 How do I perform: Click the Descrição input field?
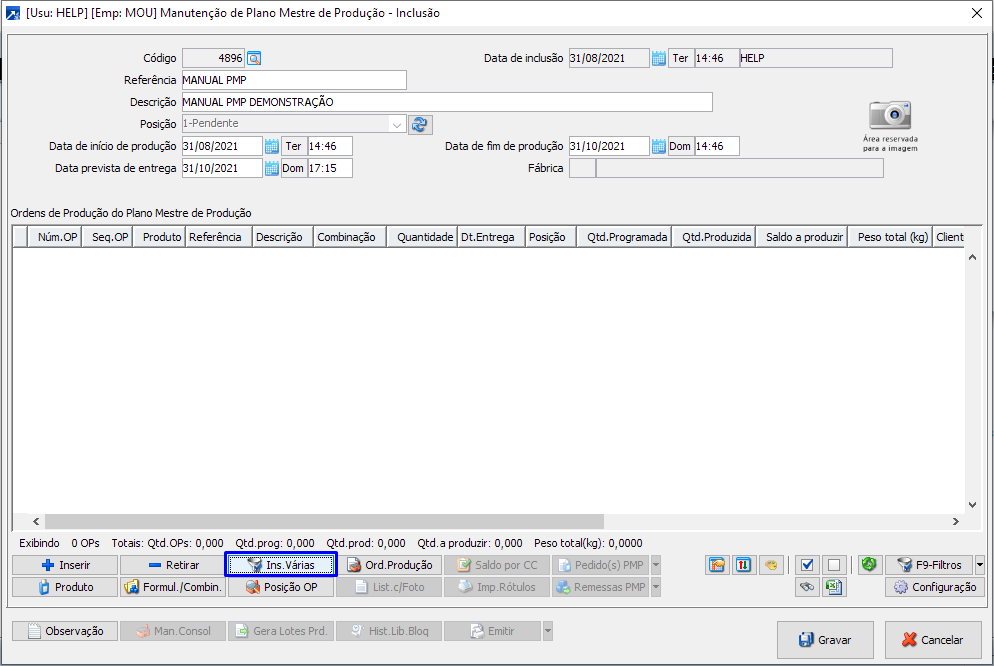[447, 102]
